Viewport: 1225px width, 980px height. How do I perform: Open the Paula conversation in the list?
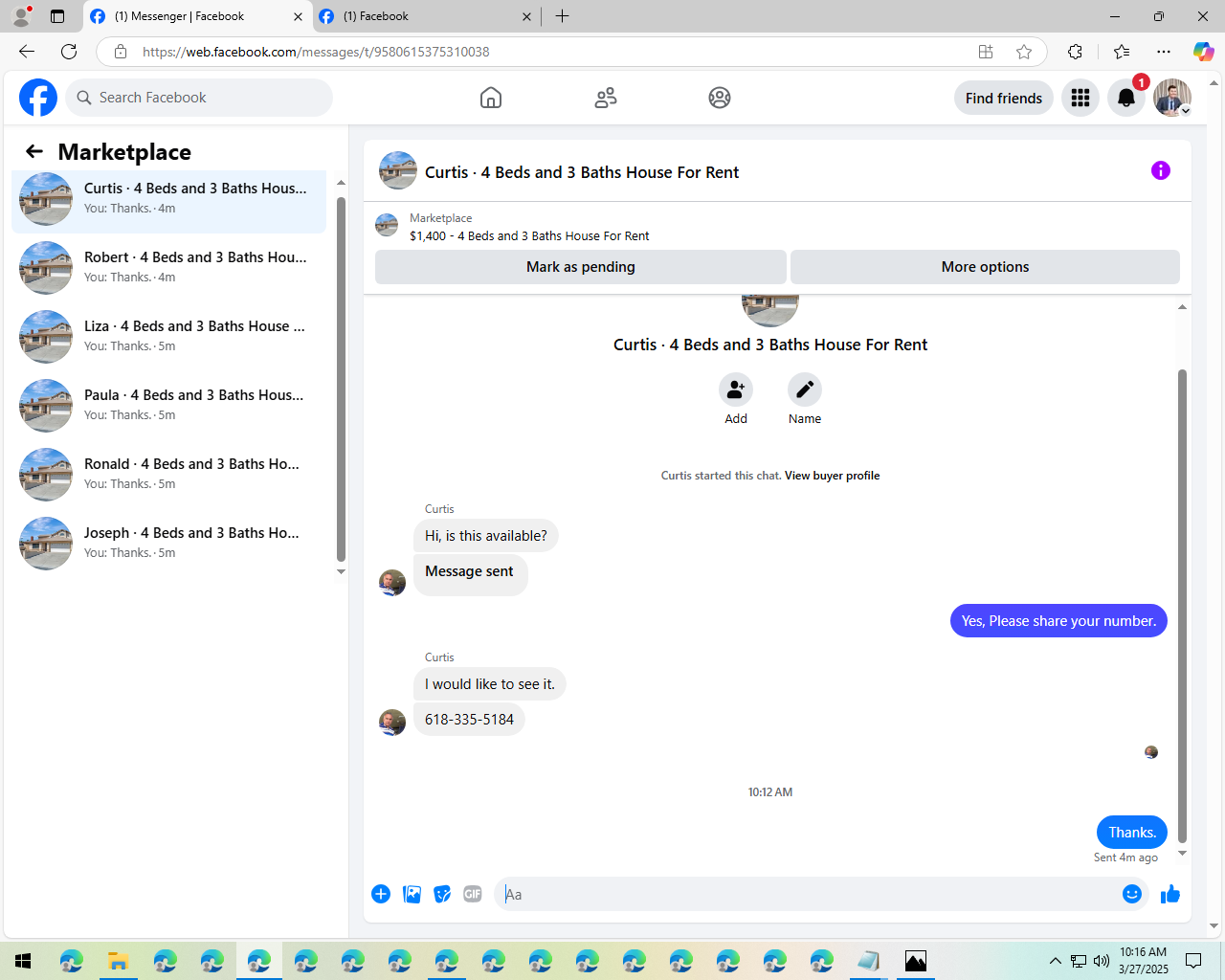(168, 406)
